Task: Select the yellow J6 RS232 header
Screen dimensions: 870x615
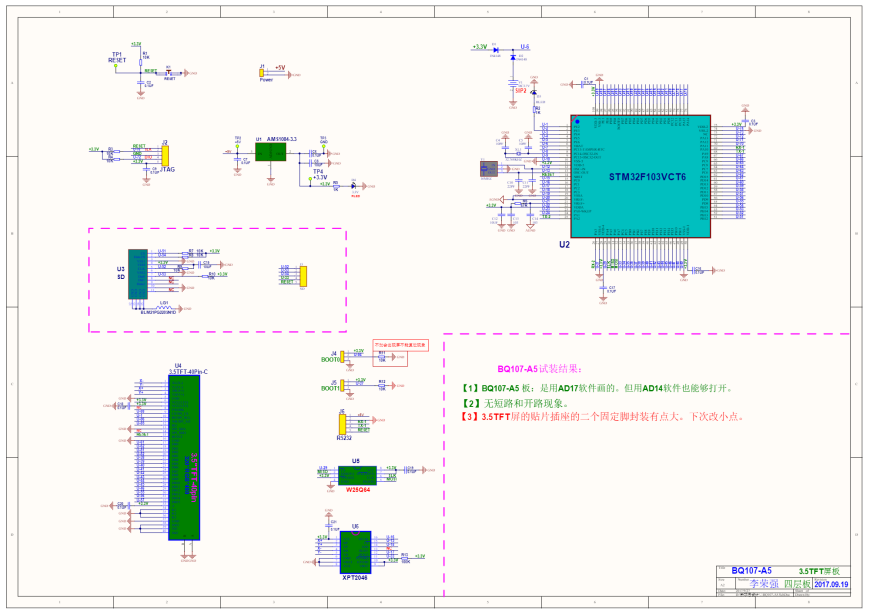Action: coord(342,425)
